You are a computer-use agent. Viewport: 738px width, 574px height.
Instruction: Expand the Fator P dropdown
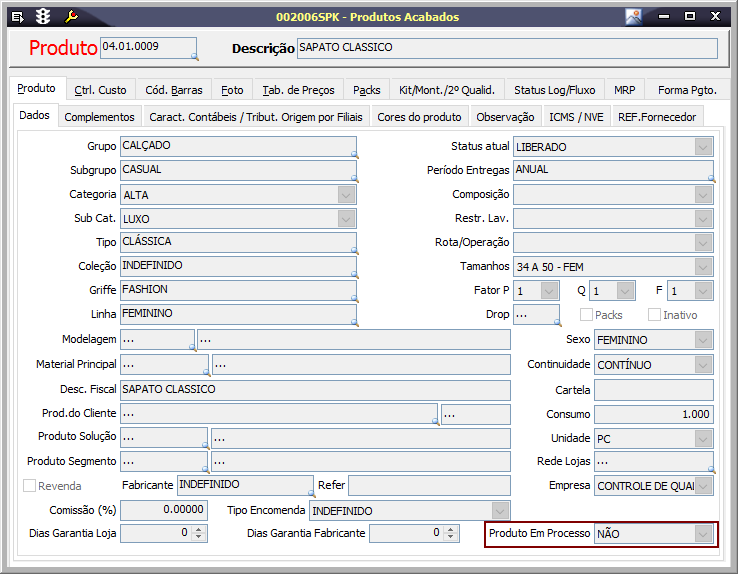549,291
